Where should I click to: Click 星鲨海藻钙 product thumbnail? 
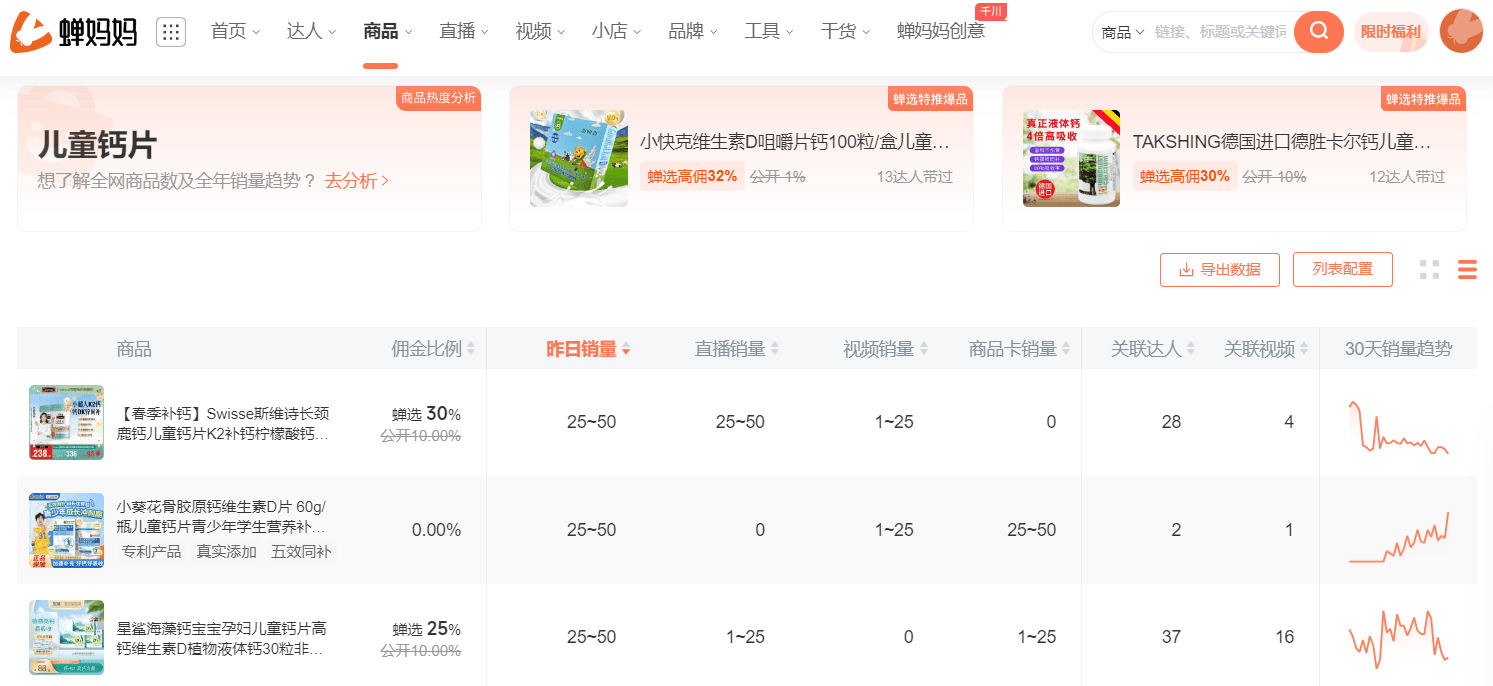coord(66,637)
